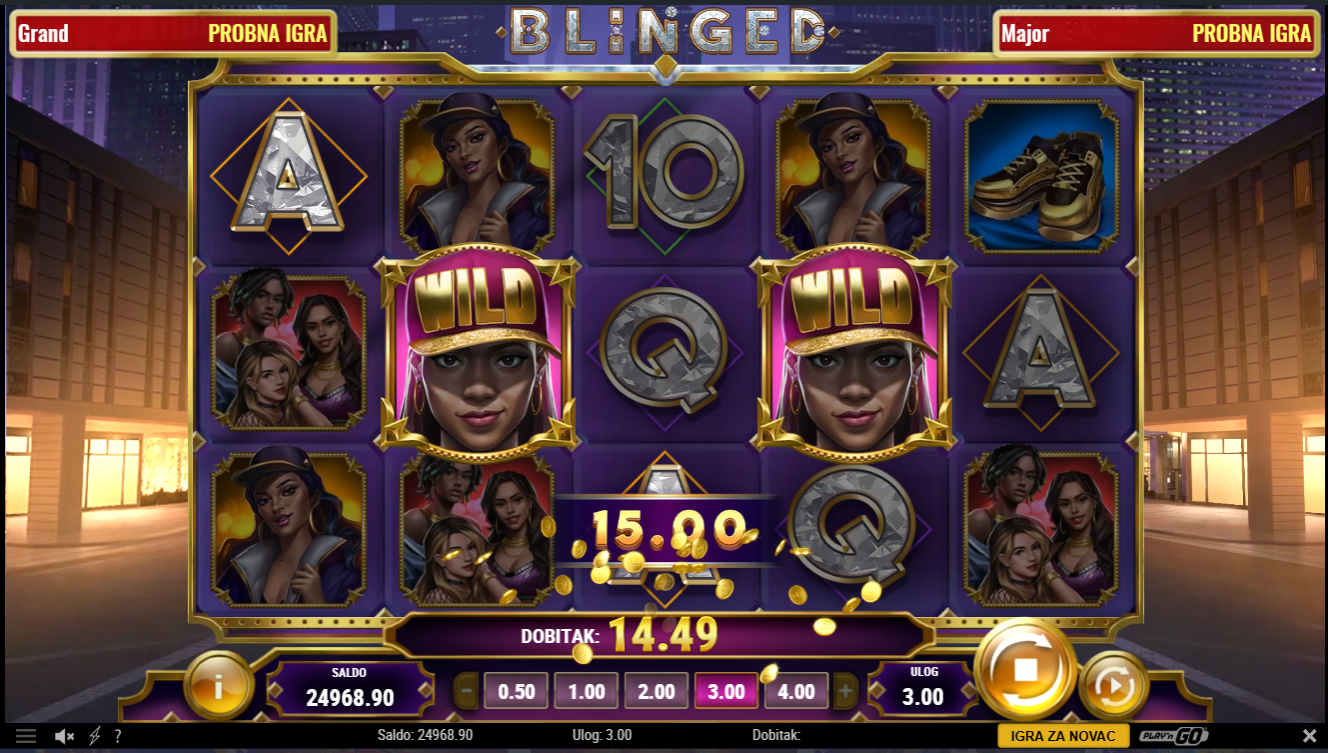The image size is (1328, 753).
Task: Open the hamburger menu in the bottom bar
Action: (26, 736)
